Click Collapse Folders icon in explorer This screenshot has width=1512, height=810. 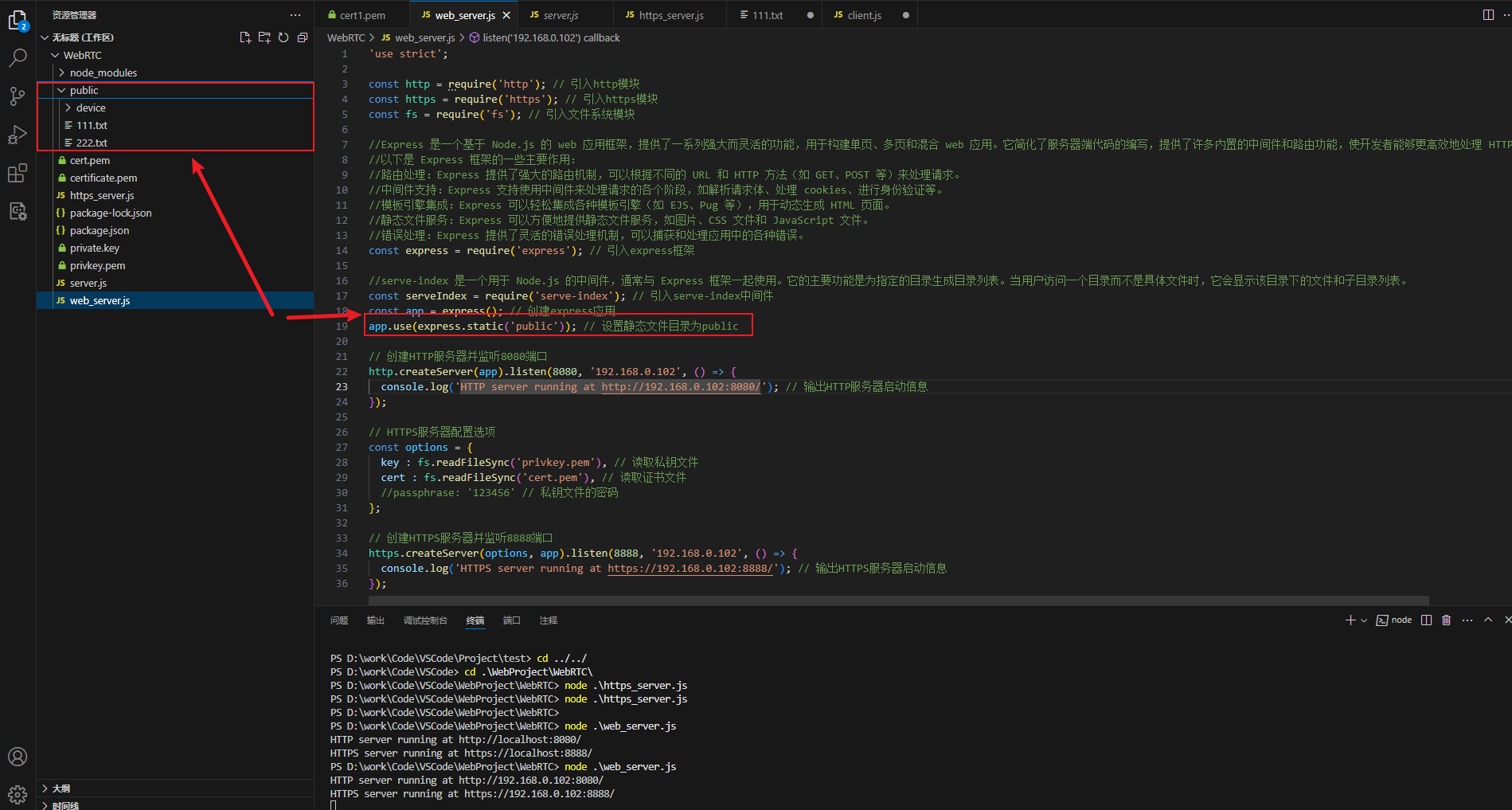coord(303,37)
